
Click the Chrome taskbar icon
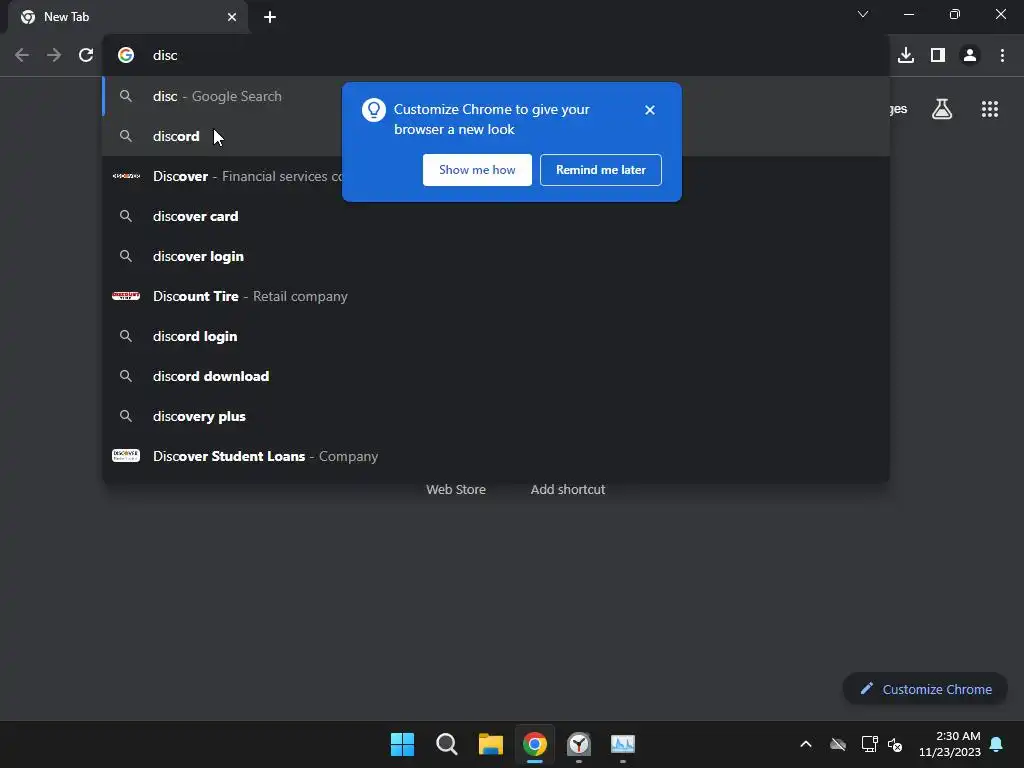pos(535,744)
